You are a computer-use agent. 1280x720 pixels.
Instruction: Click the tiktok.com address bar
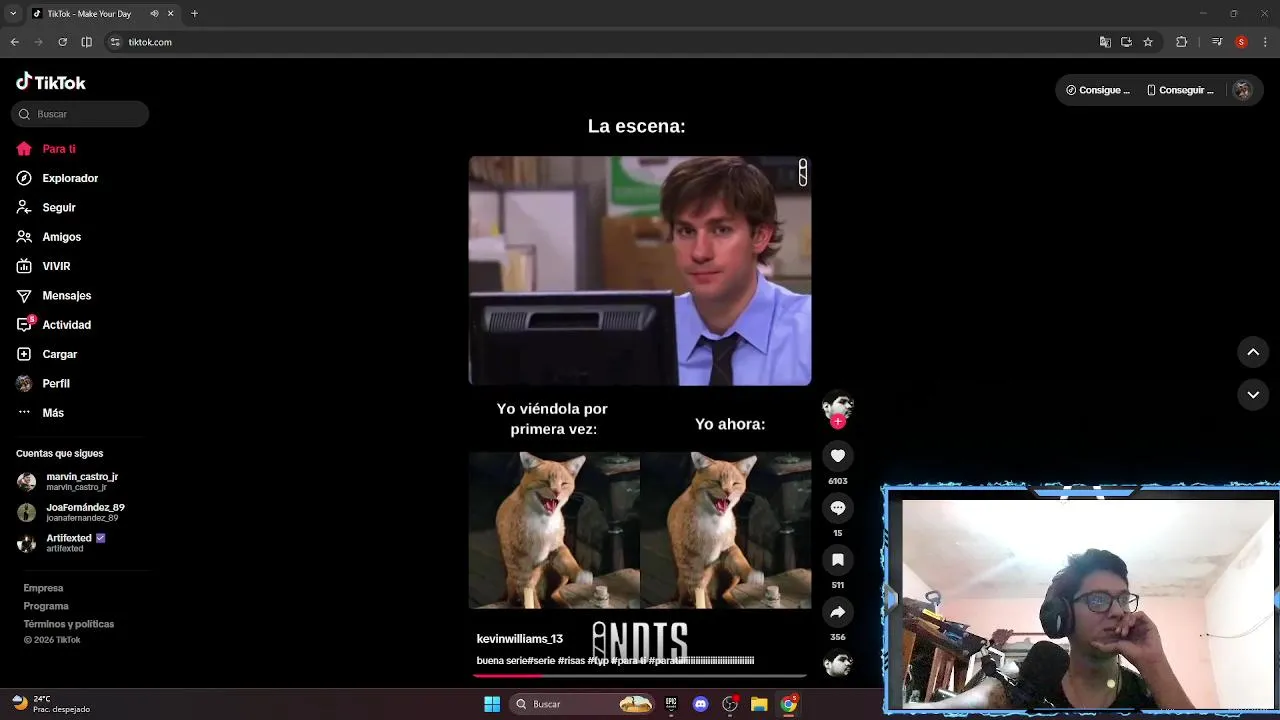point(600,42)
